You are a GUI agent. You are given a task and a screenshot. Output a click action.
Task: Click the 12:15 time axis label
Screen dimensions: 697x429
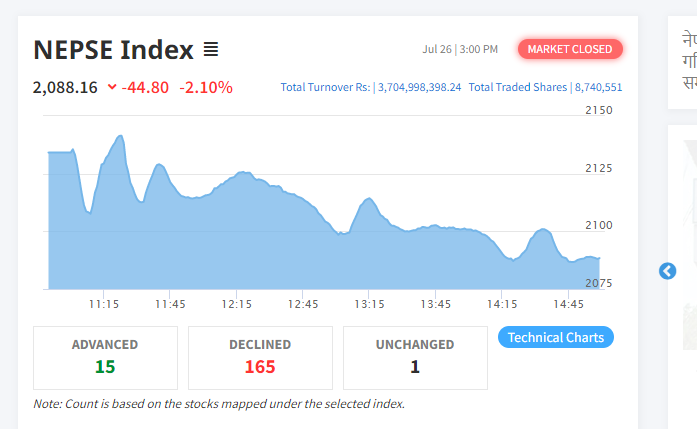(x=236, y=303)
